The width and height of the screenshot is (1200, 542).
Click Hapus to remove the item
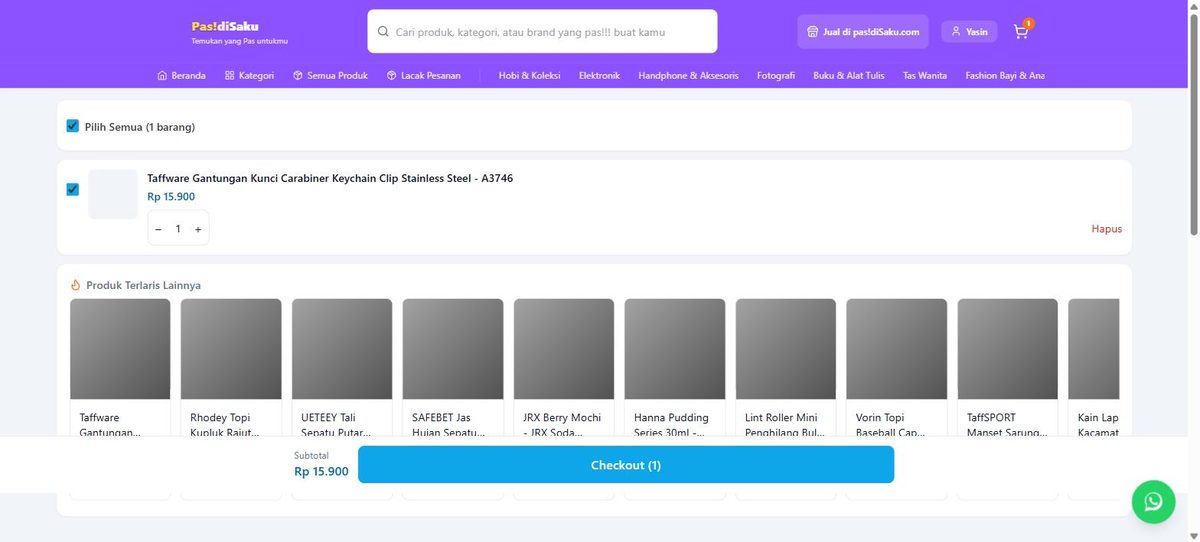[x=1106, y=229]
